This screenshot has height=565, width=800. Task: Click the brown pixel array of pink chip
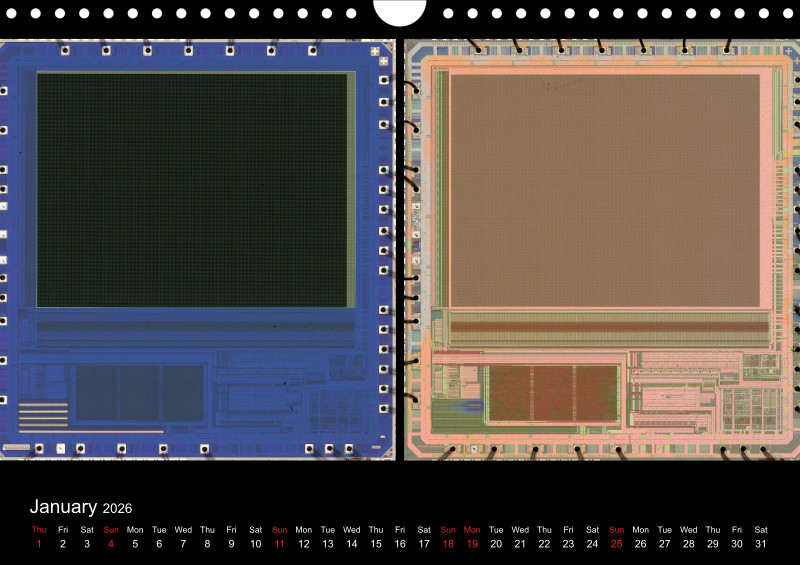click(604, 190)
